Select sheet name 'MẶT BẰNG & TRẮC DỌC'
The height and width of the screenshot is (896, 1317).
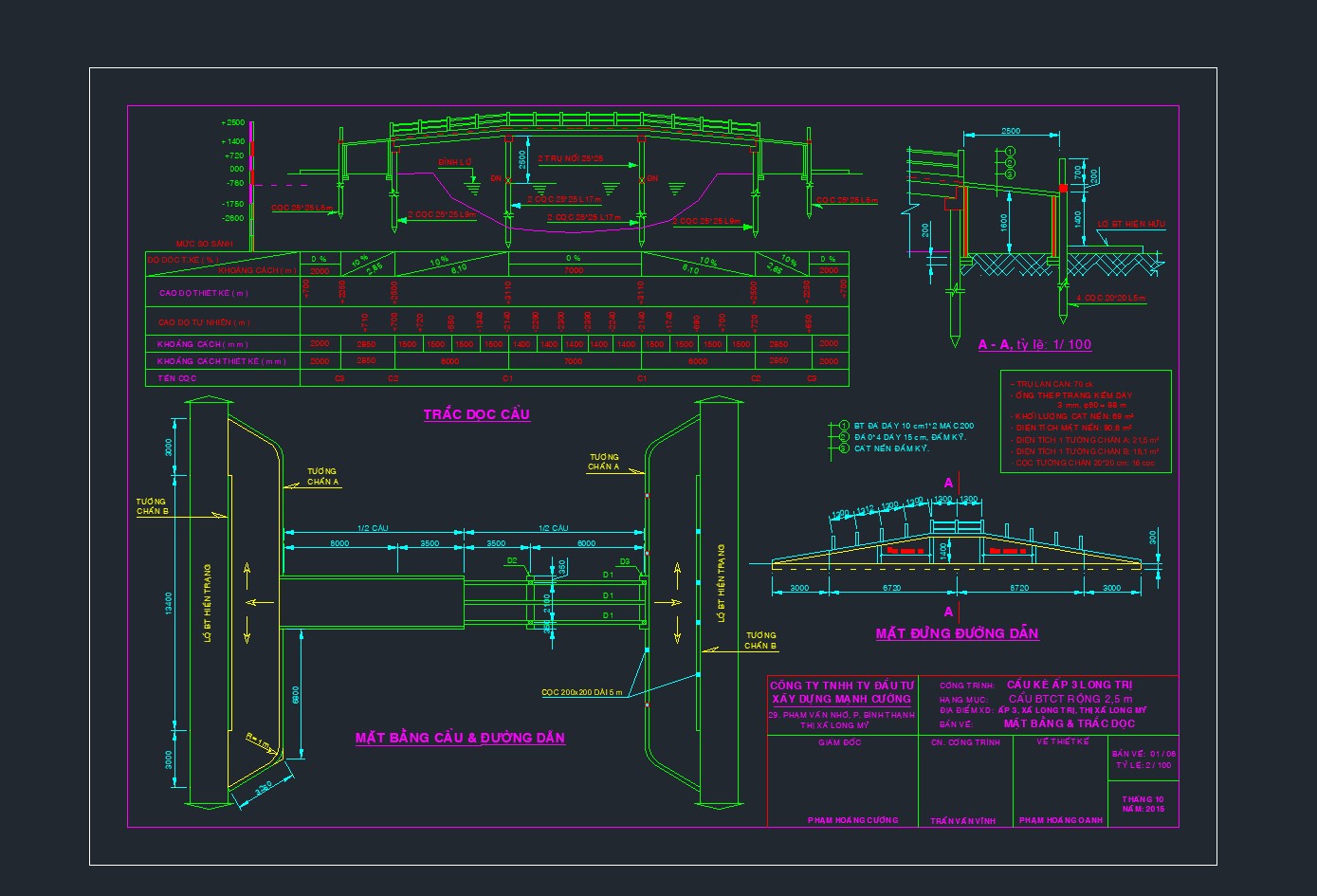1070,723
